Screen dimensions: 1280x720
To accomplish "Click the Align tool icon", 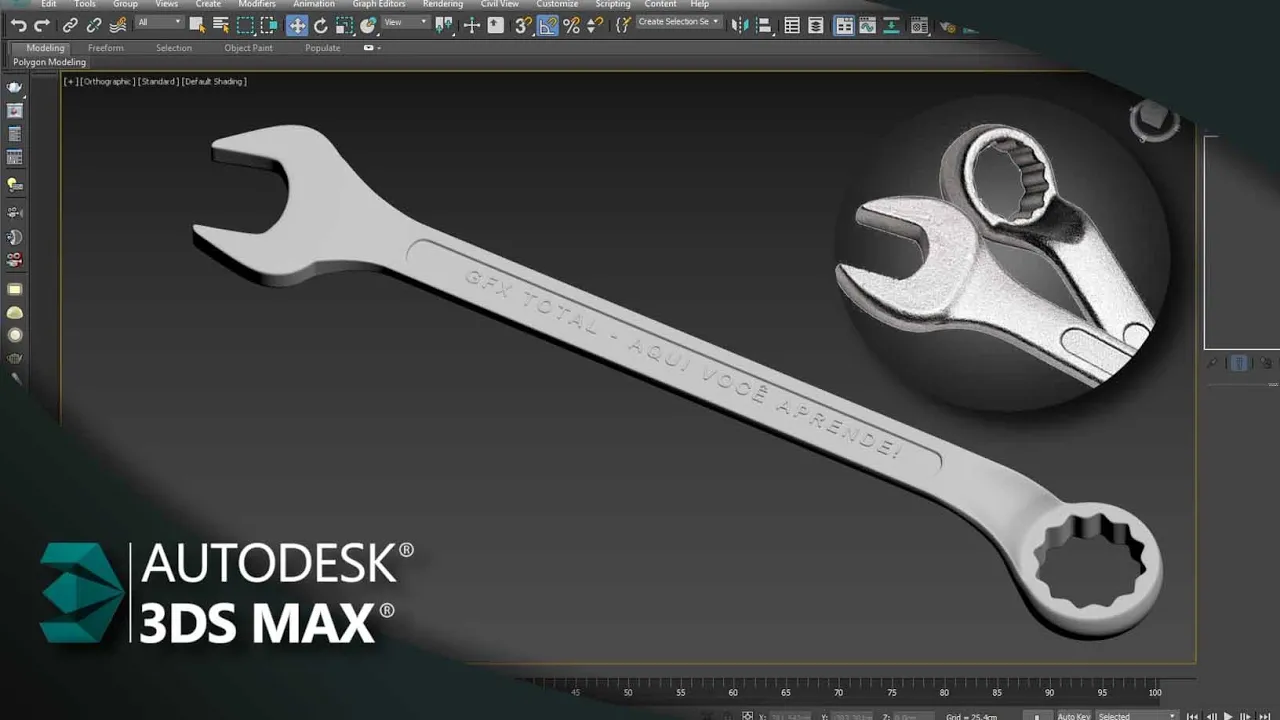I will point(763,25).
